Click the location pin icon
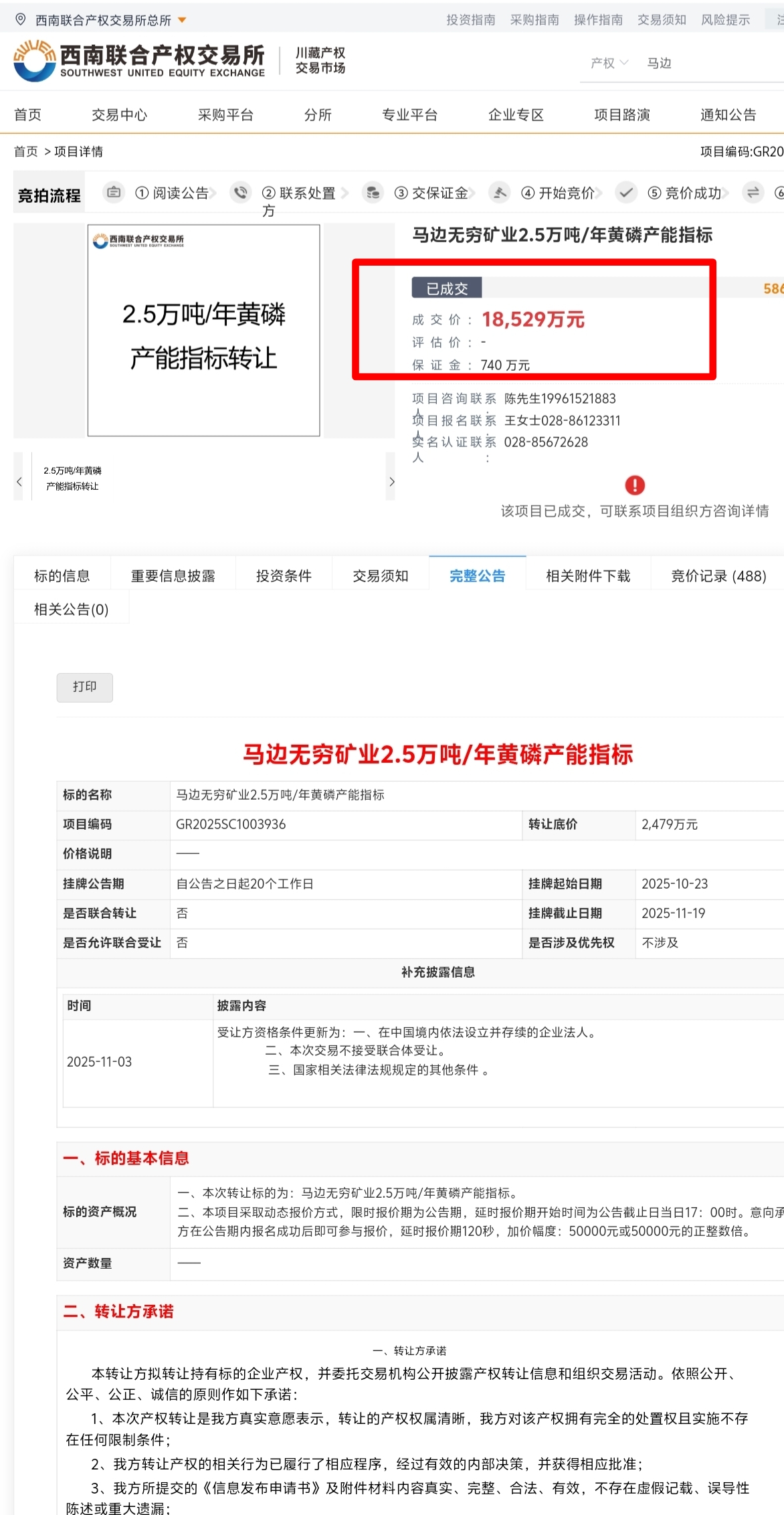The width and height of the screenshot is (784, 1515). (21, 19)
